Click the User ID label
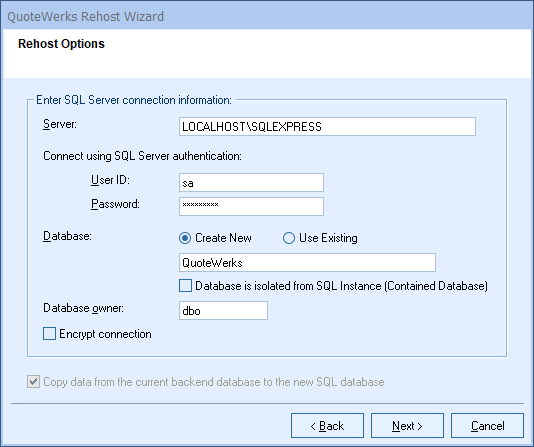534x447 pixels. [x=110, y=180]
